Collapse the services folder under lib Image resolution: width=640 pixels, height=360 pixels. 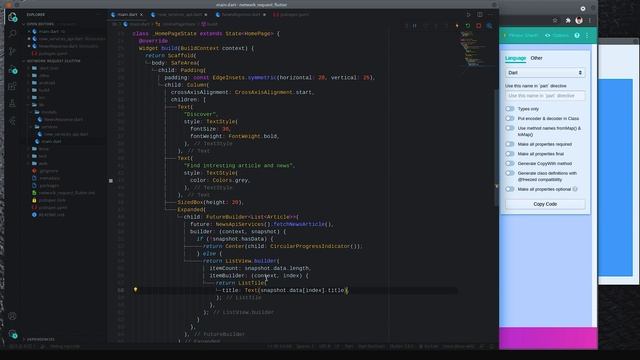pos(49,127)
